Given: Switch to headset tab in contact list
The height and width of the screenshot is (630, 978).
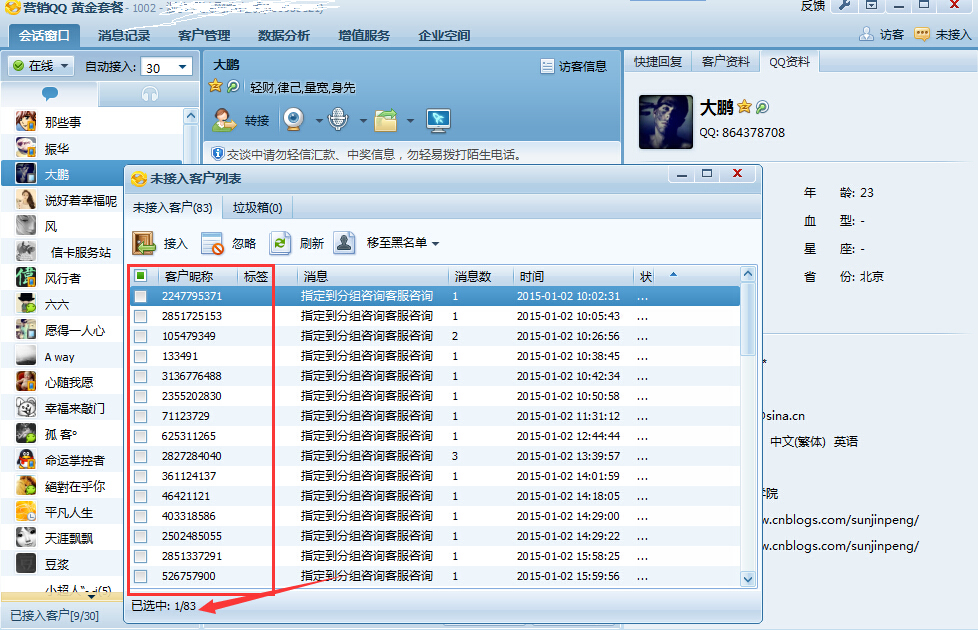Looking at the screenshot, I should pyautogui.click(x=150, y=94).
